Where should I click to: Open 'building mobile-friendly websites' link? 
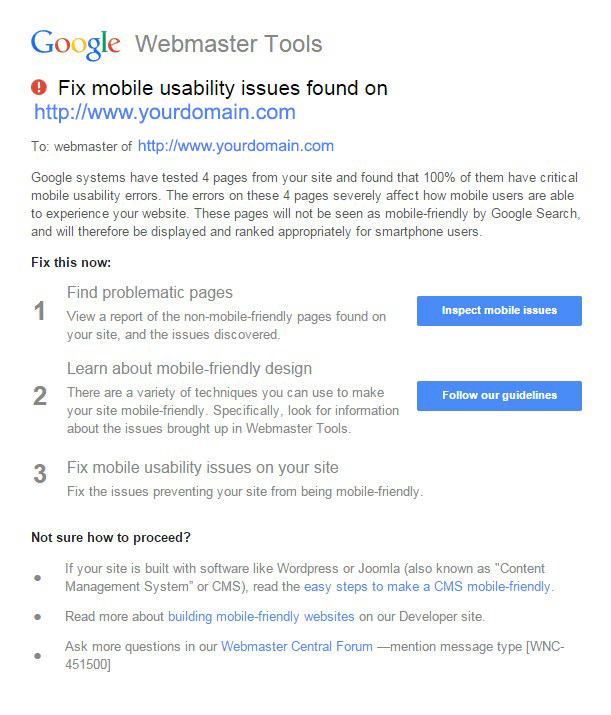click(261, 617)
